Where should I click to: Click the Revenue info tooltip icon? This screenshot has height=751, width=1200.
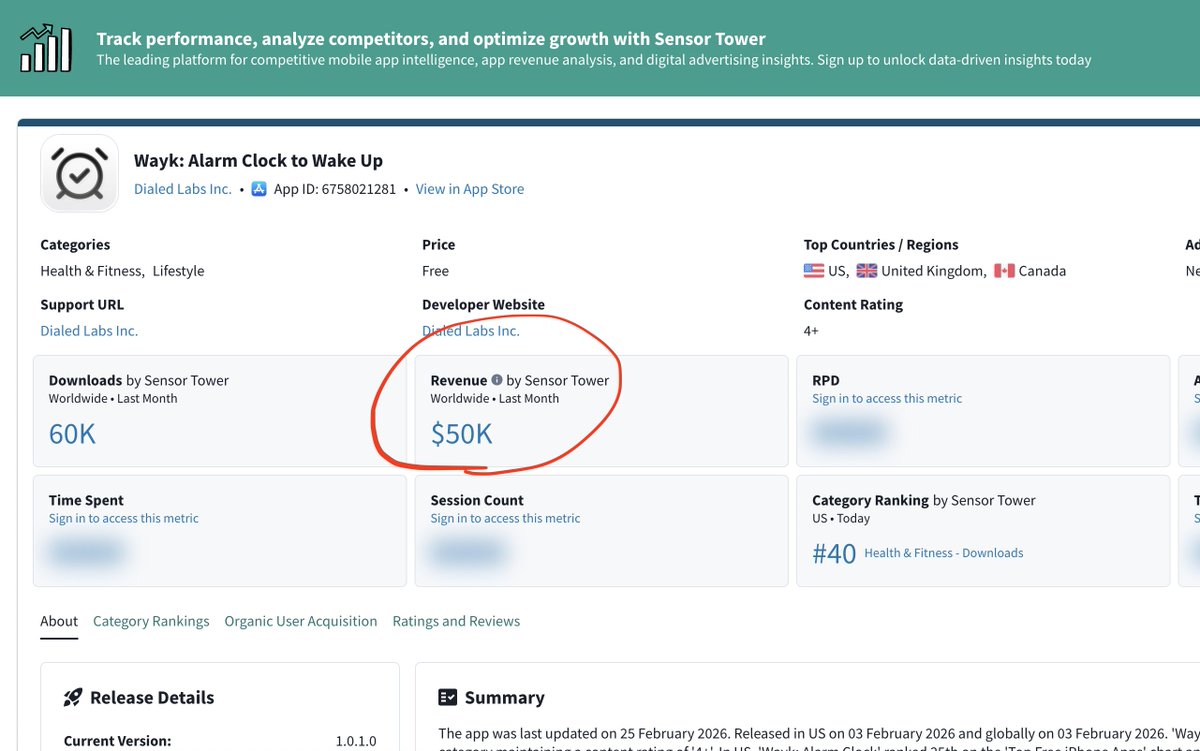[496, 380]
